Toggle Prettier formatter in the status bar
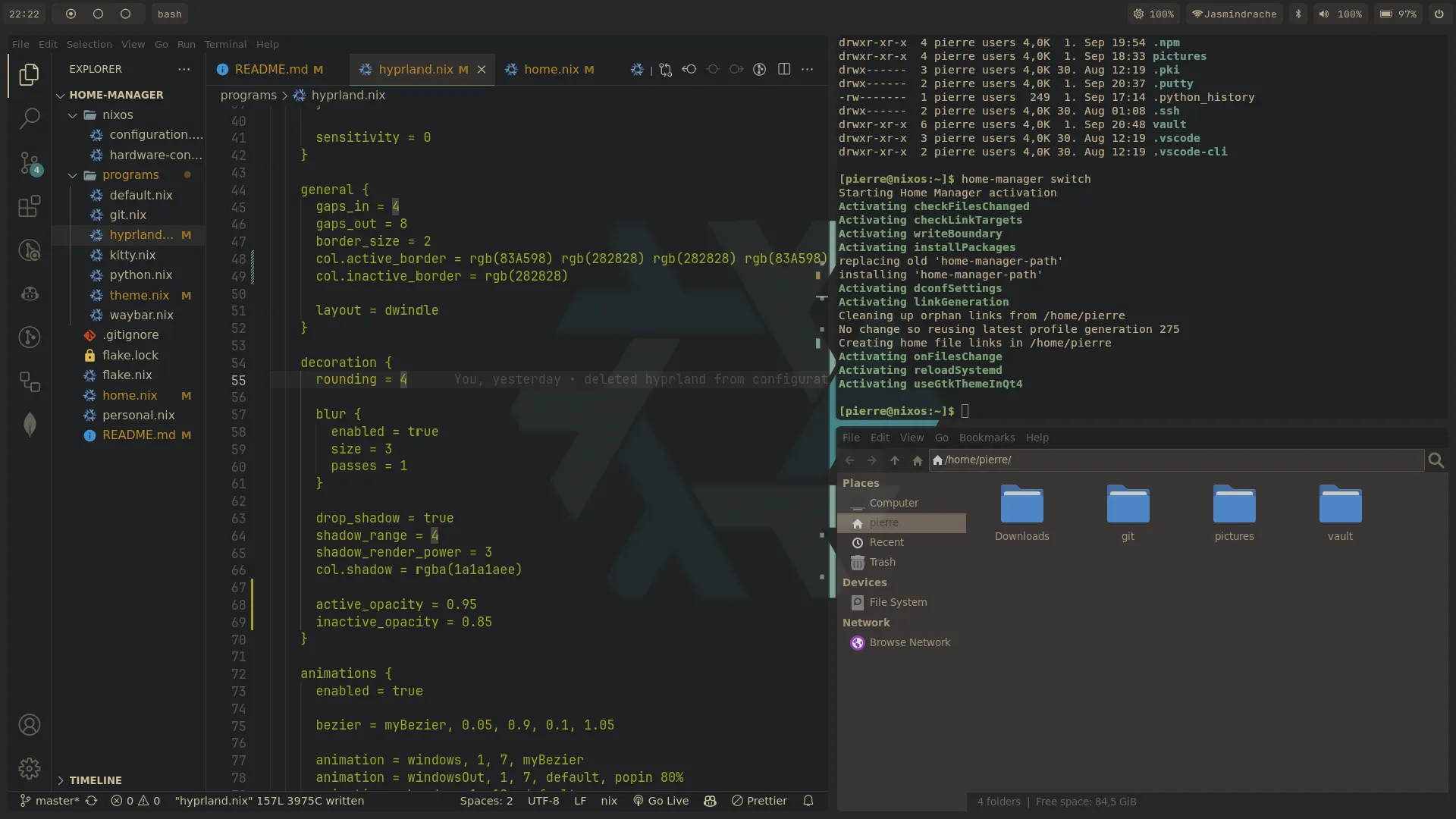Screen dimensions: 1456x819 (759, 801)
